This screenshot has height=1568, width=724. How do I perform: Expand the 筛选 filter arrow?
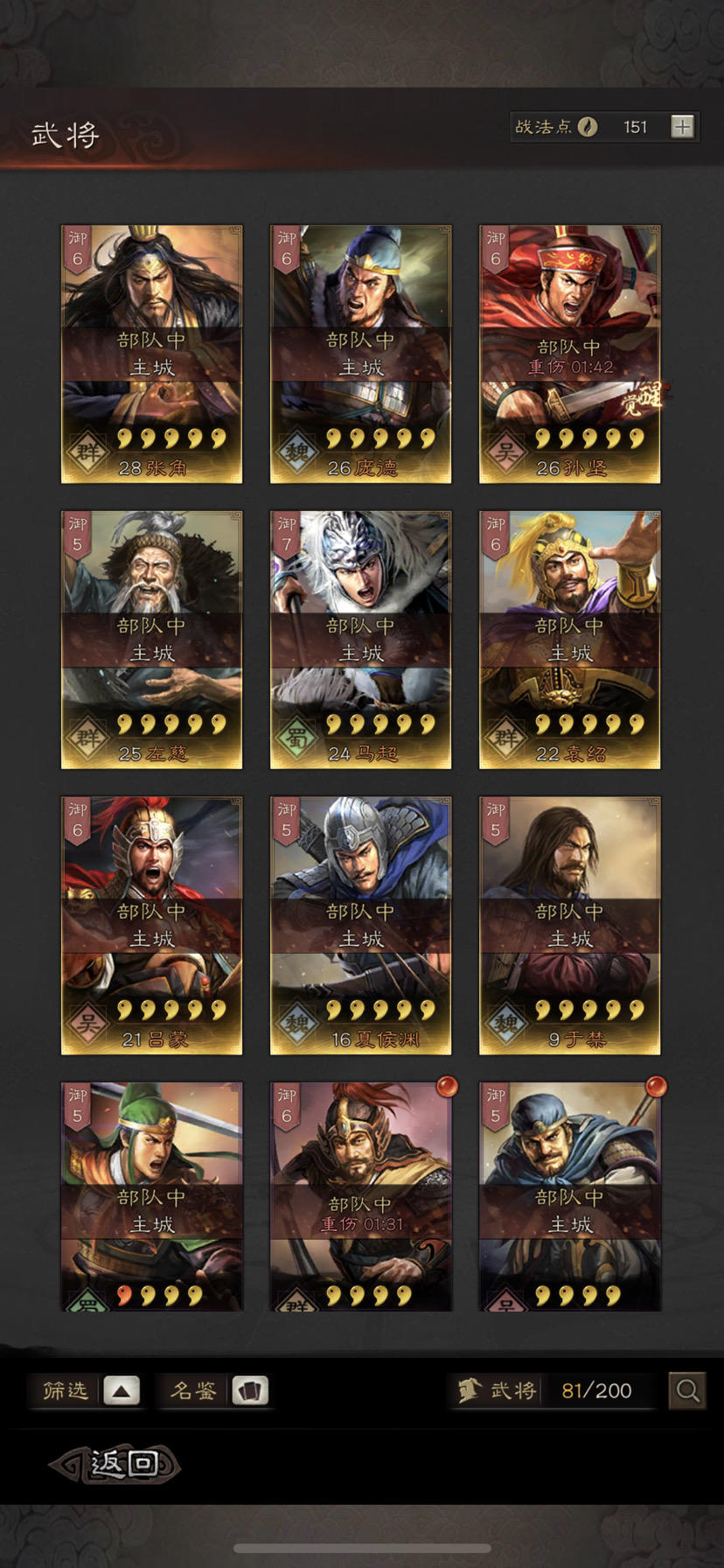[x=122, y=1389]
